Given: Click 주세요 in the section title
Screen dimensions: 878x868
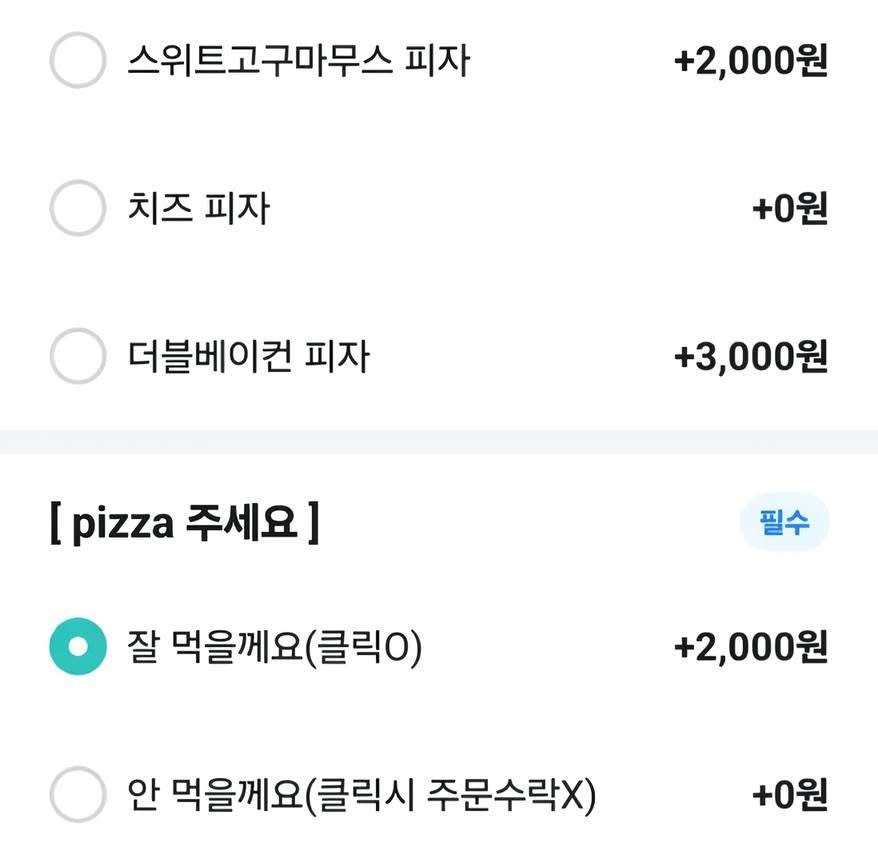Looking at the screenshot, I should pyautogui.click(x=241, y=522).
